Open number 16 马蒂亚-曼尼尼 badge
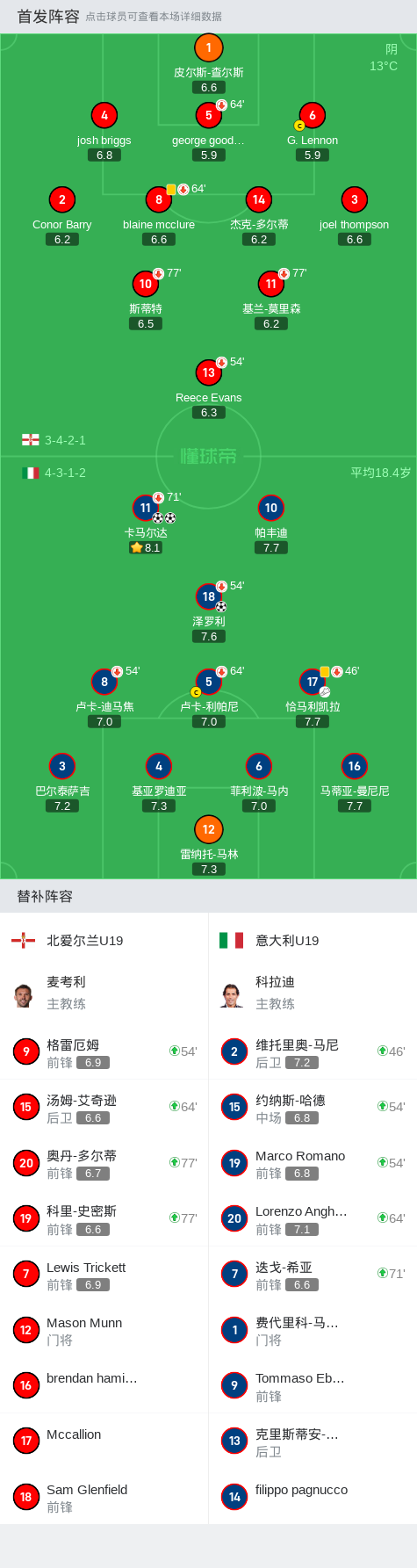 355,766
